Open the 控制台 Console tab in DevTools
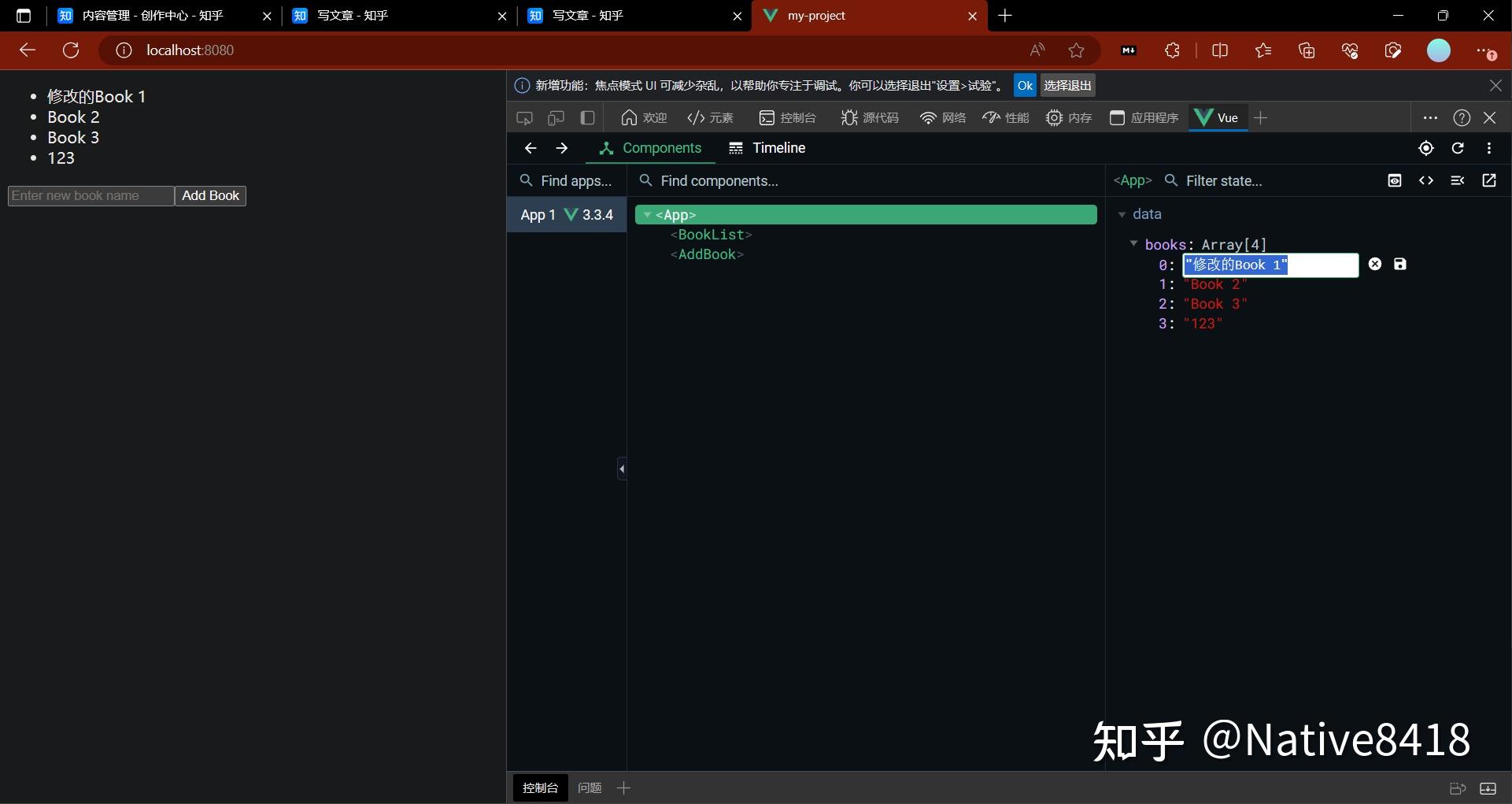 787,118
